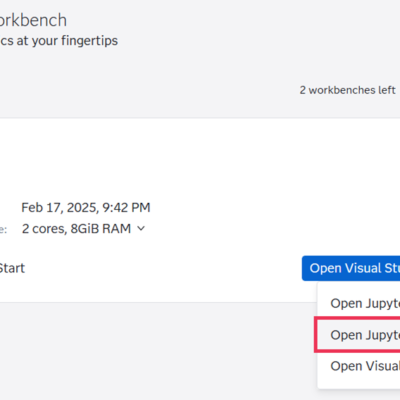Click the Start text link

click(x=12, y=268)
